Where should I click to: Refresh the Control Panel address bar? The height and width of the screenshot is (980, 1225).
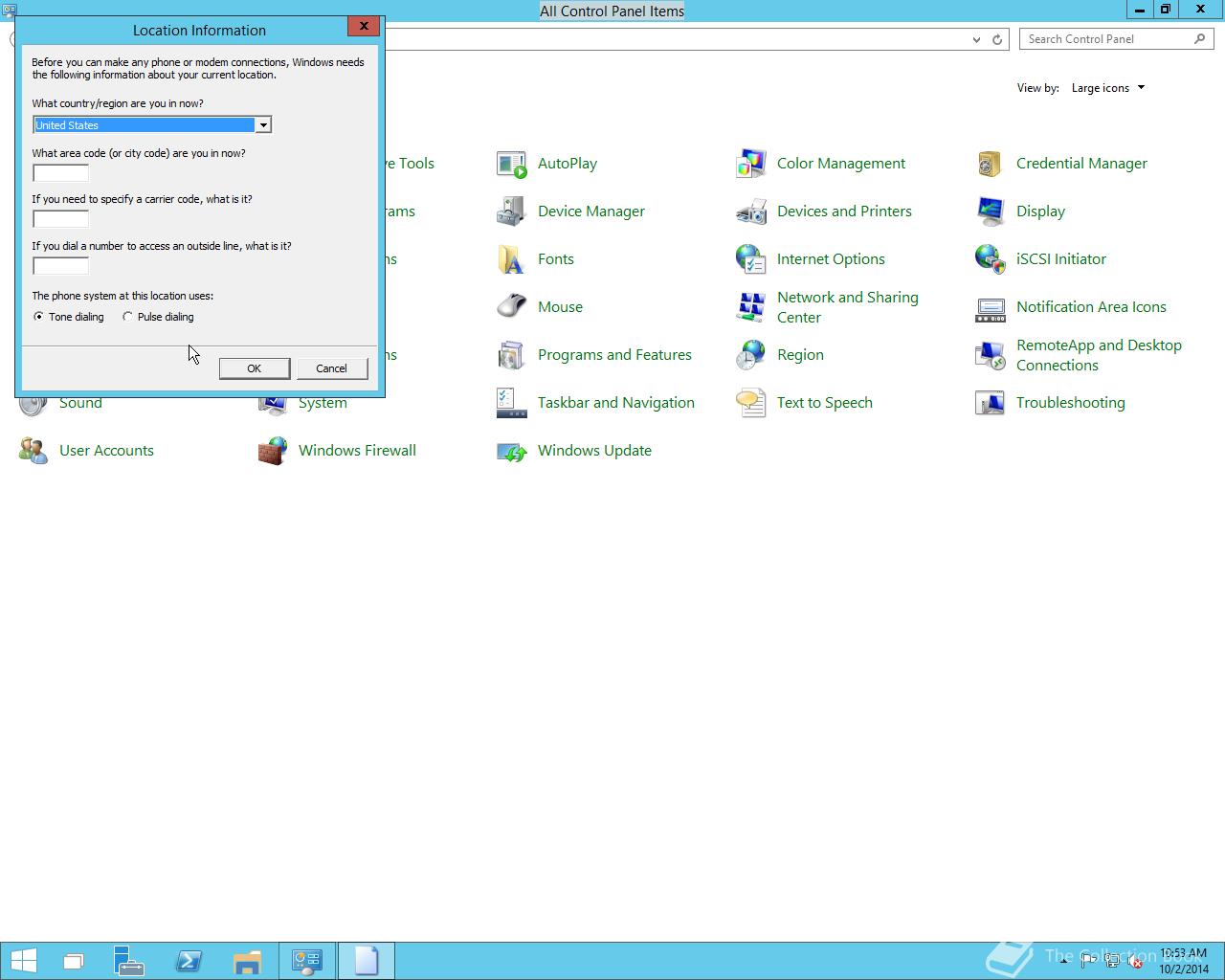pos(997,39)
